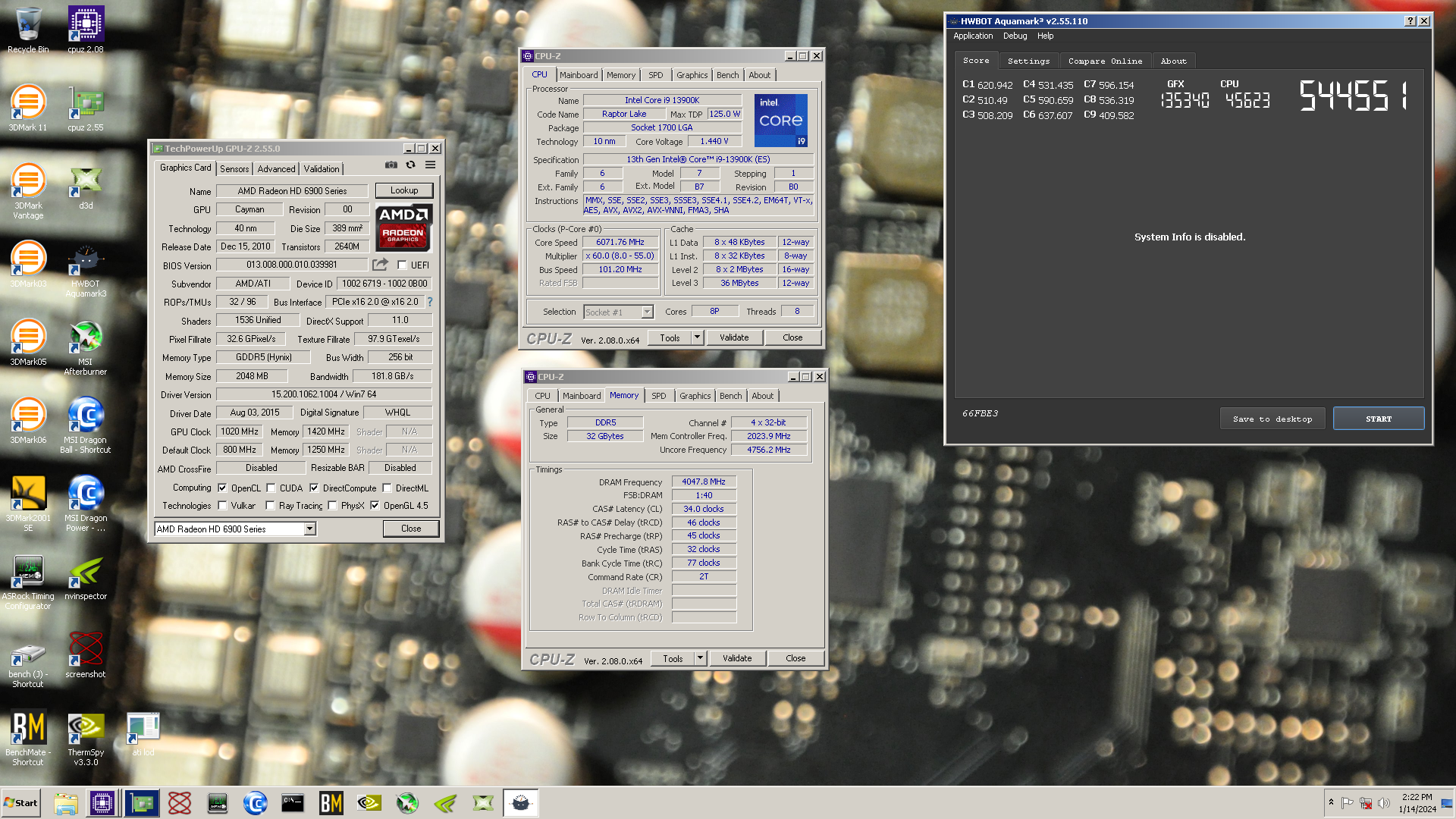Viewport: 1456px width, 819px height.
Task: Select Mainboard tab in top CPU-Z window
Action: click(x=579, y=75)
